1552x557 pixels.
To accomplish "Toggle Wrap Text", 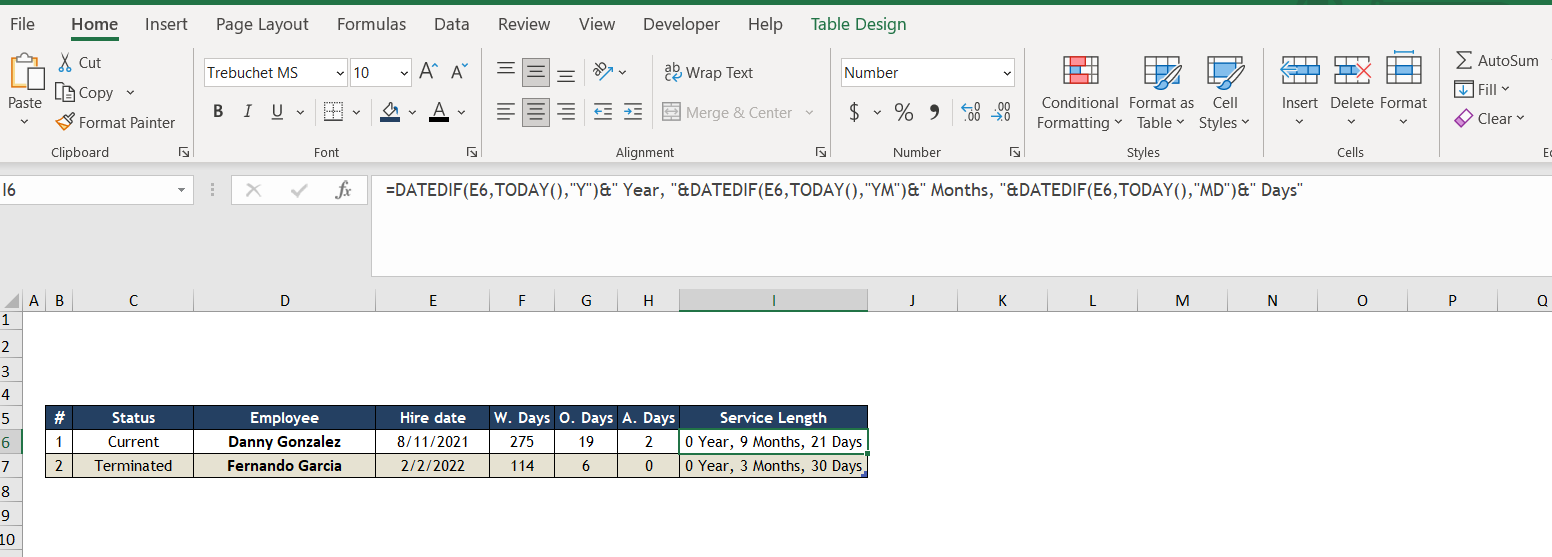I will click(709, 72).
